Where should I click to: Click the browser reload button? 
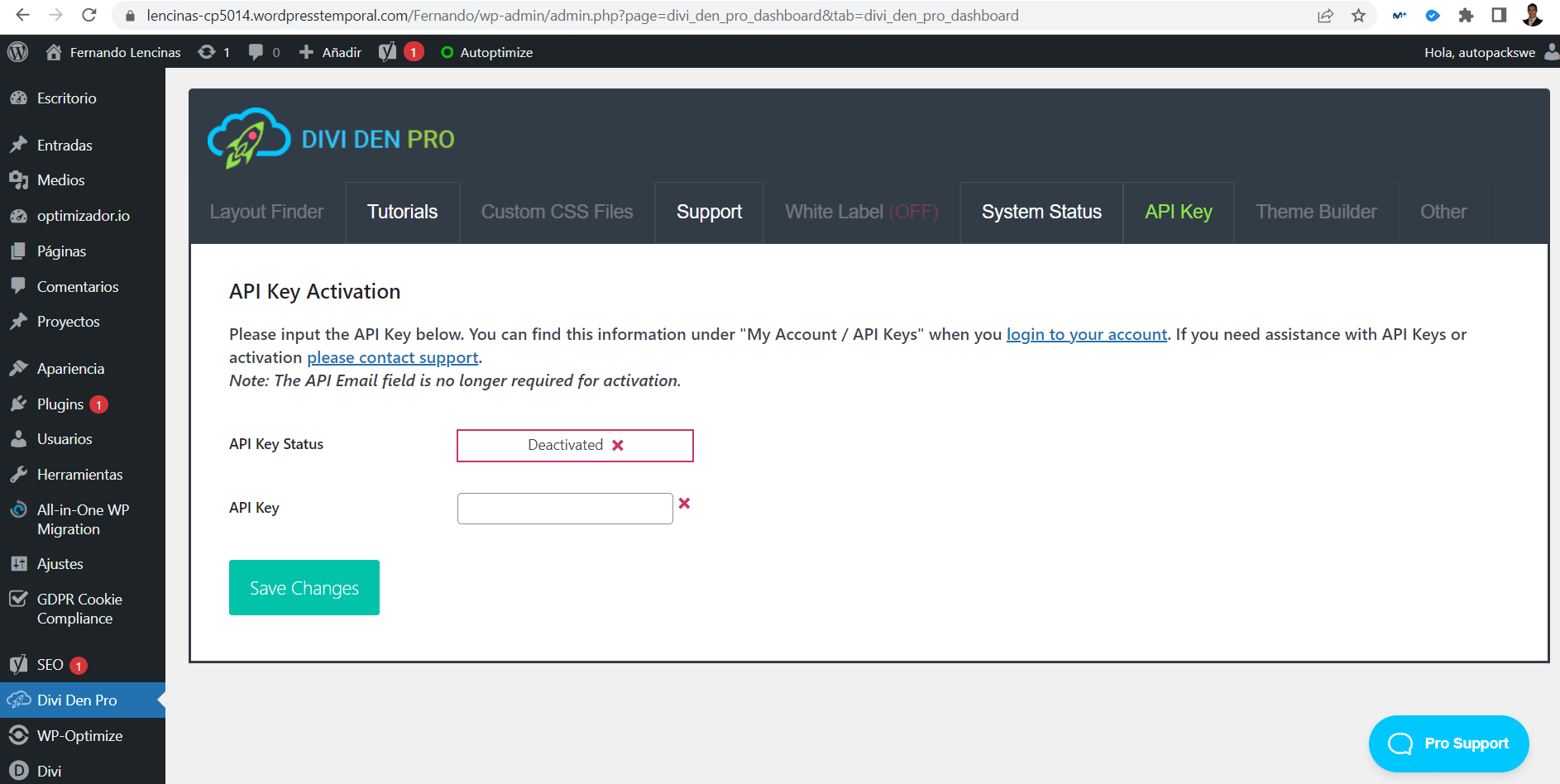(x=89, y=15)
